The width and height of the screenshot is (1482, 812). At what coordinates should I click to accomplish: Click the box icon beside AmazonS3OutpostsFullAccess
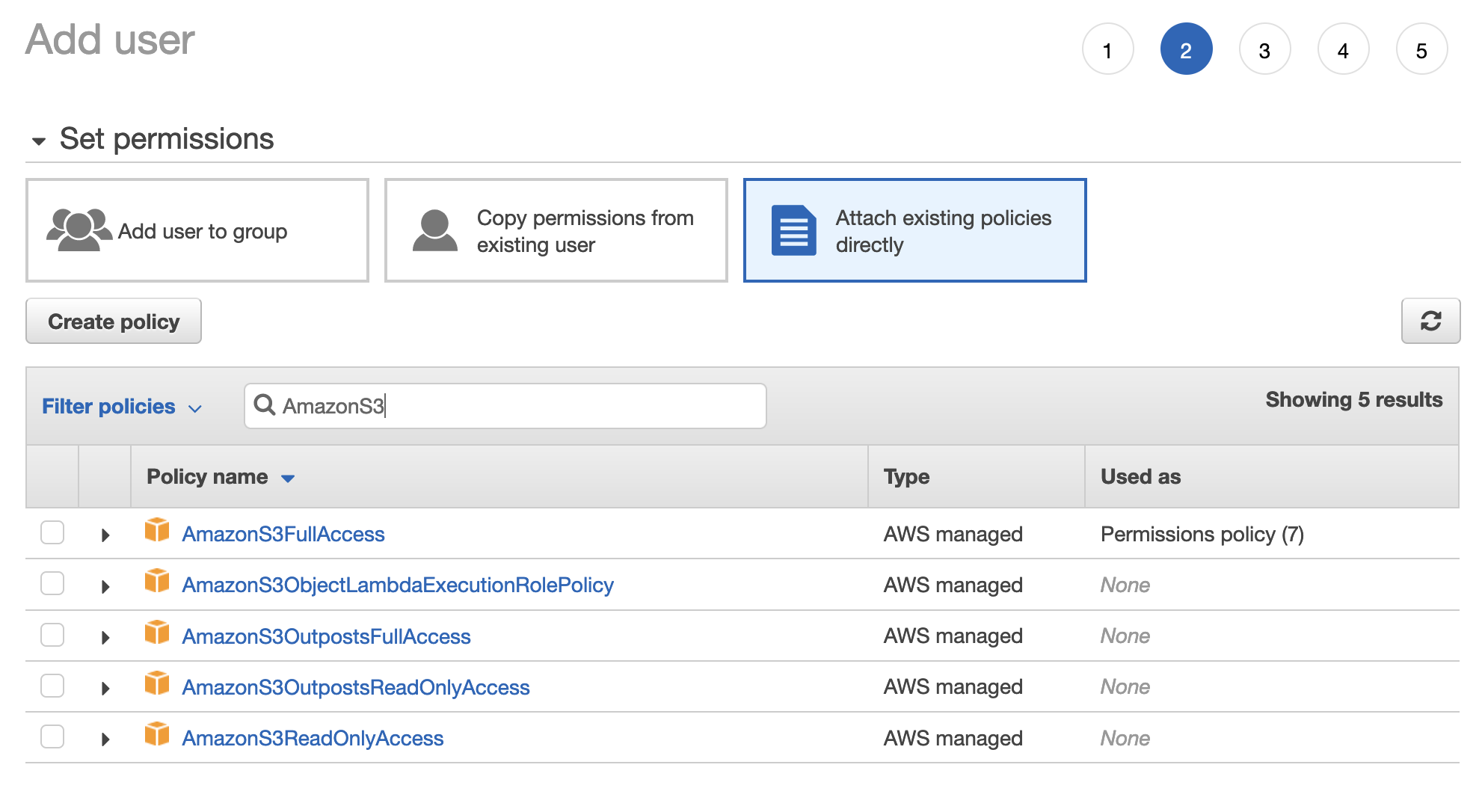[157, 632]
